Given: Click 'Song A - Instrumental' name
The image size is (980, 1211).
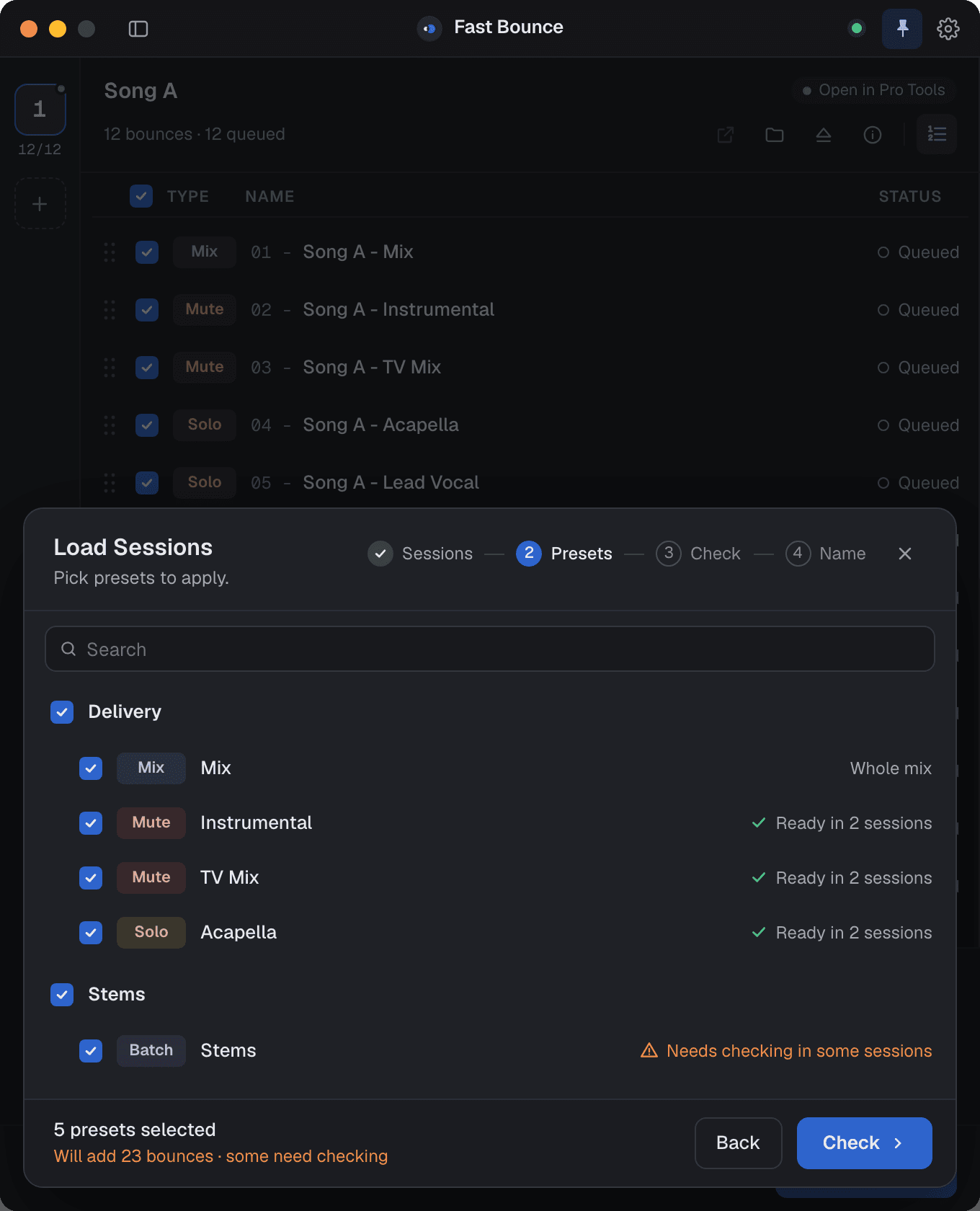Looking at the screenshot, I should click(x=398, y=310).
